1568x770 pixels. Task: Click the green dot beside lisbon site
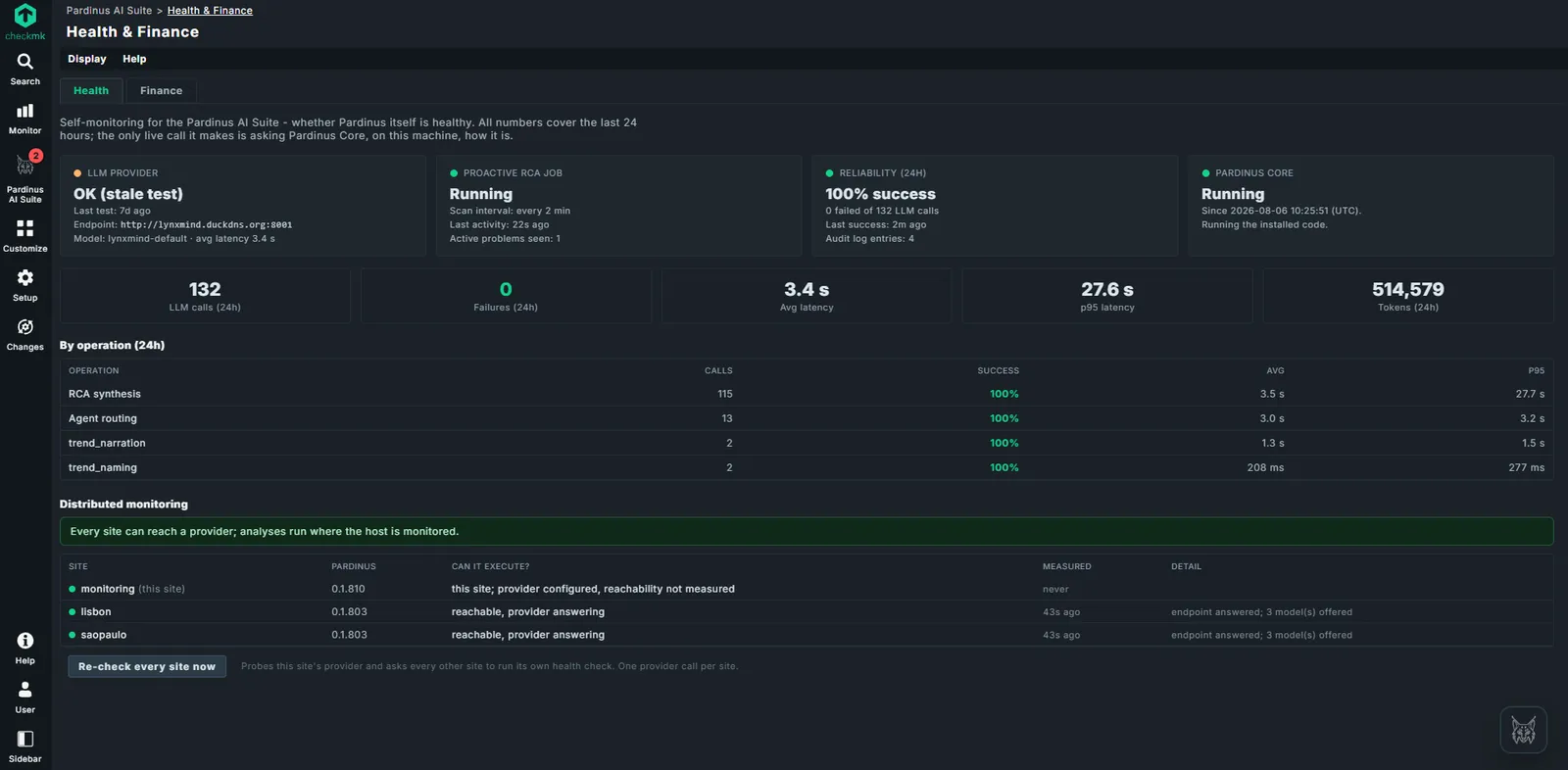click(x=73, y=611)
